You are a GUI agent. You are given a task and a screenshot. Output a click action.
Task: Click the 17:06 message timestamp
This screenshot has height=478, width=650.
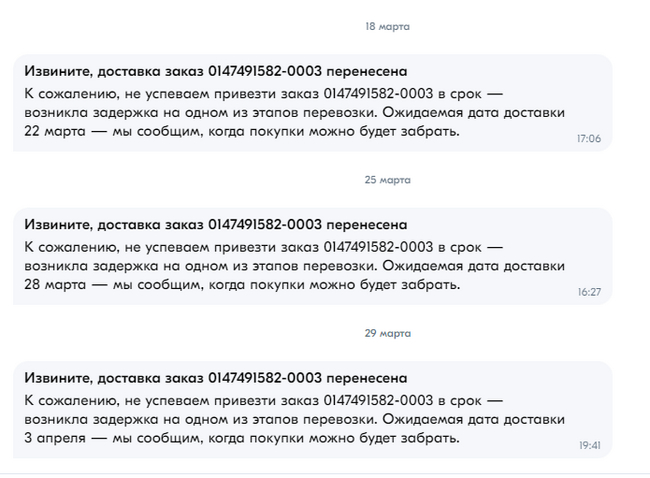[588, 139]
